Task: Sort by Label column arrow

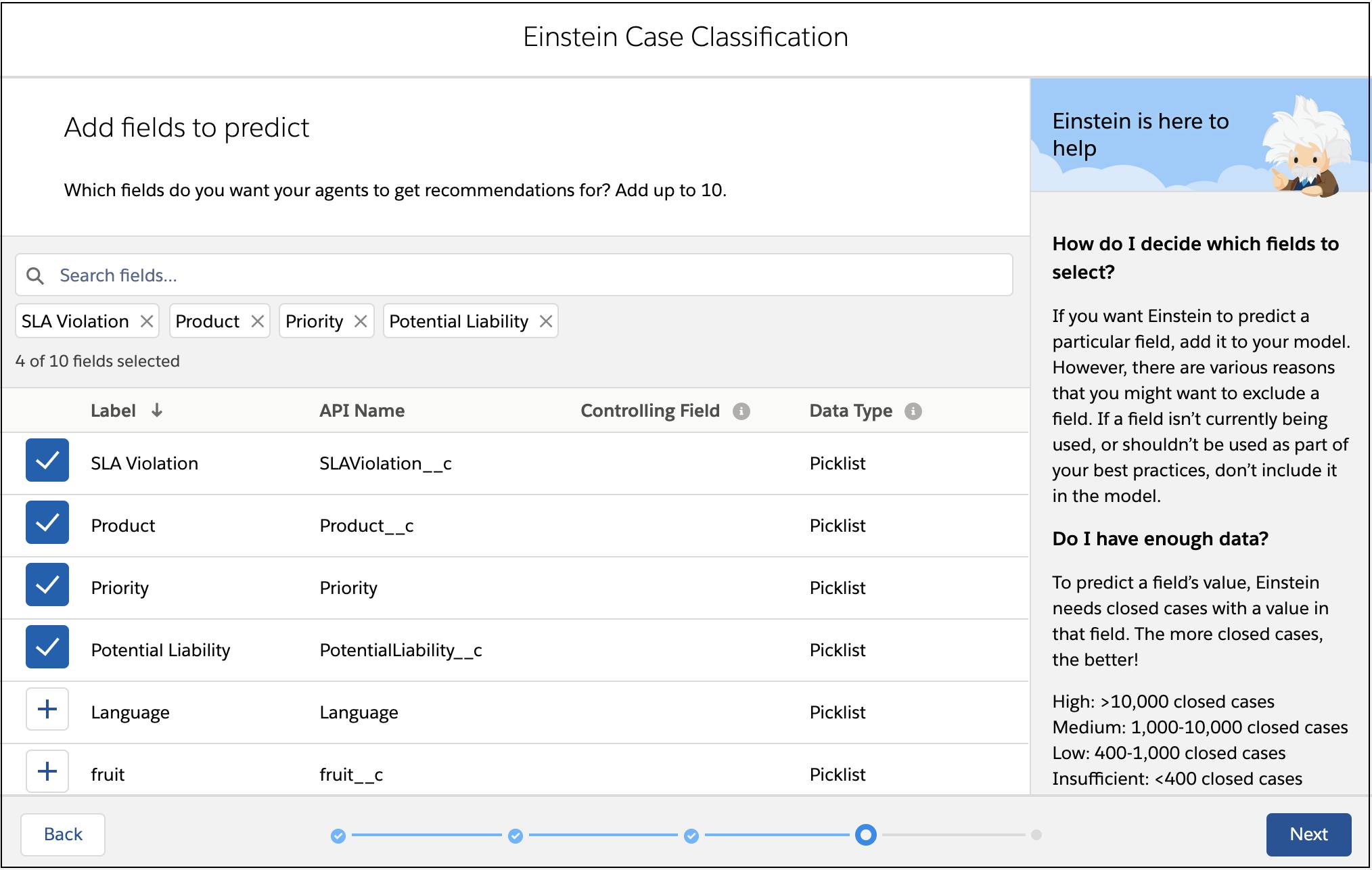Action: [157, 411]
